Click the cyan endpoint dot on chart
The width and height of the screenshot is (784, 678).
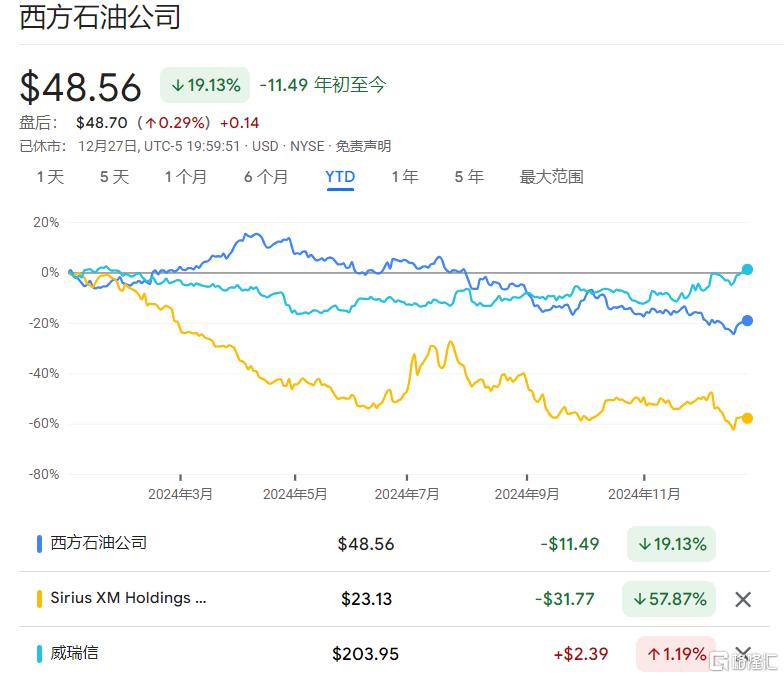[x=747, y=270]
